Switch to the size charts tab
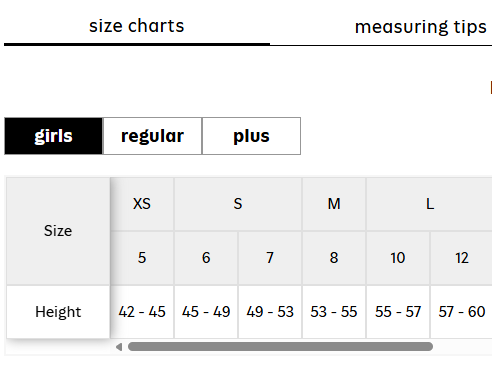The image size is (492, 366). tap(137, 26)
